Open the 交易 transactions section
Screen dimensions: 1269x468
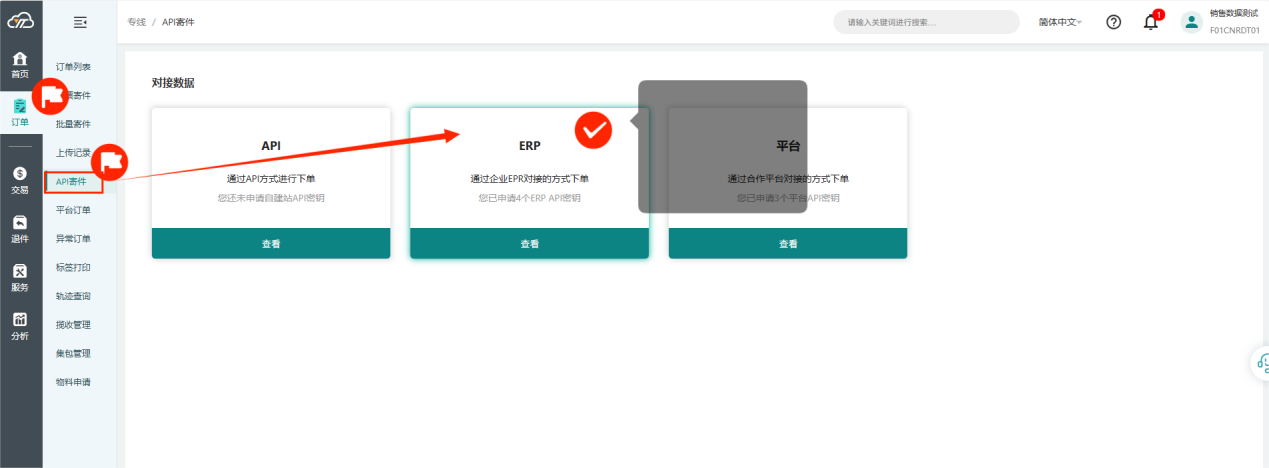tap(20, 180)
